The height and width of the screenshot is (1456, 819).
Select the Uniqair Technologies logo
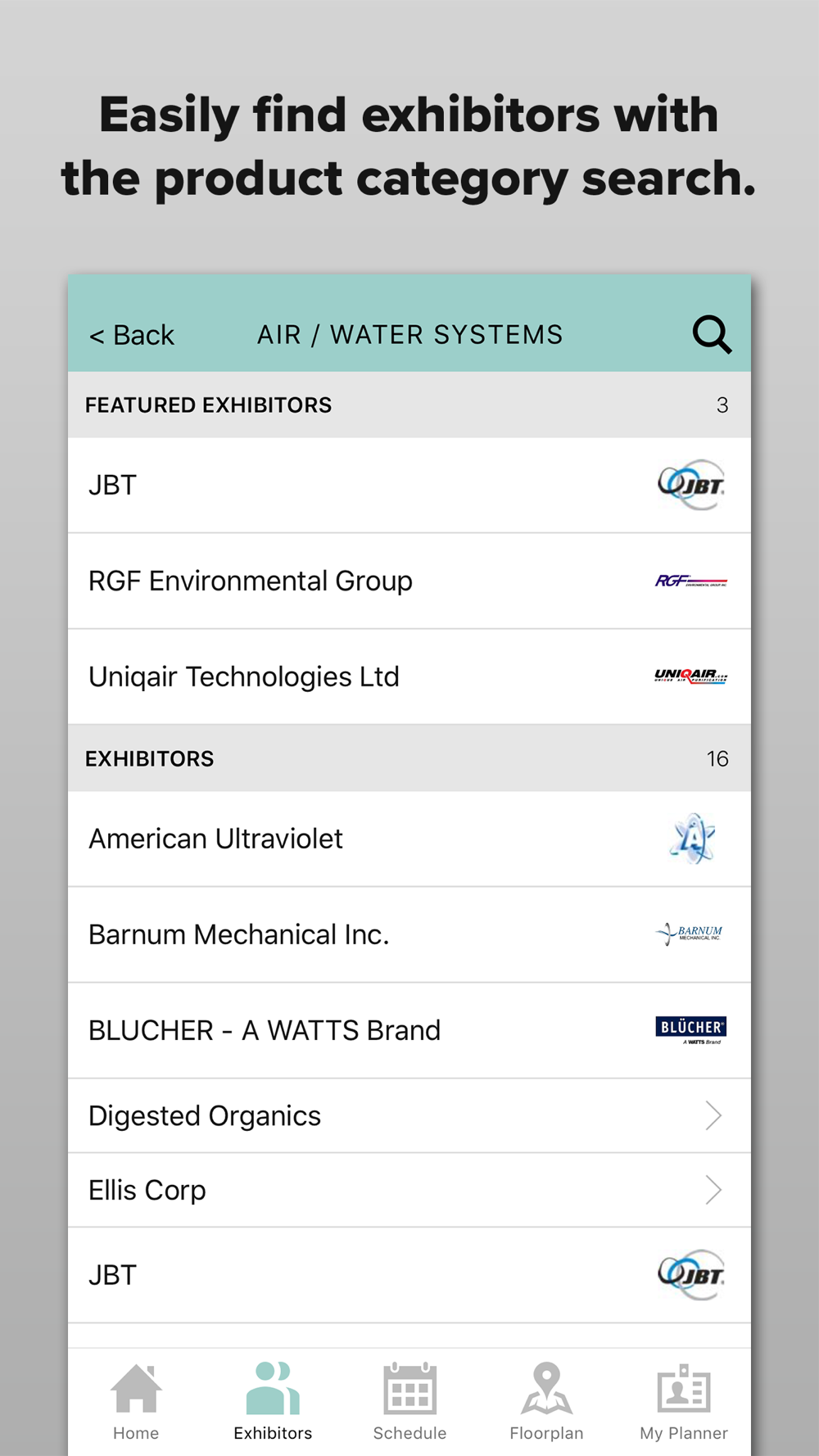pyautogui.click(x=691, y=676)
